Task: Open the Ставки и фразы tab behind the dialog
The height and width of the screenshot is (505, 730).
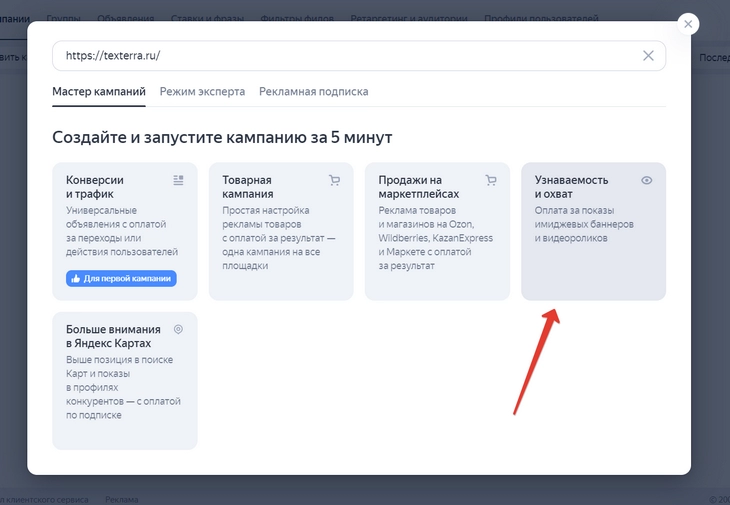Action: (207, 19)
